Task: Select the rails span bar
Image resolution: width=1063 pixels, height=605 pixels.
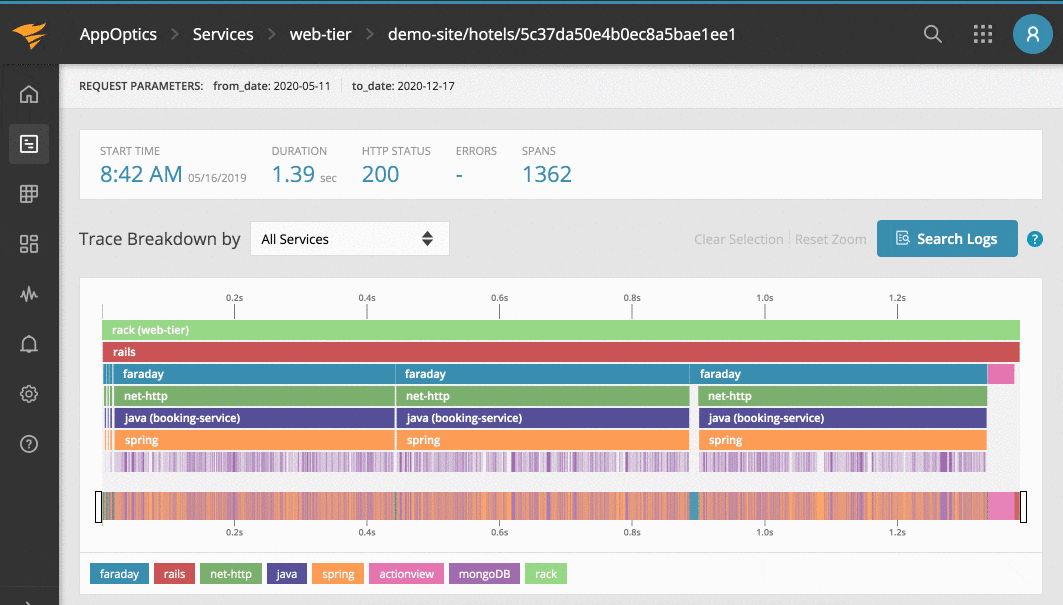Action: (x=561, y=352)
